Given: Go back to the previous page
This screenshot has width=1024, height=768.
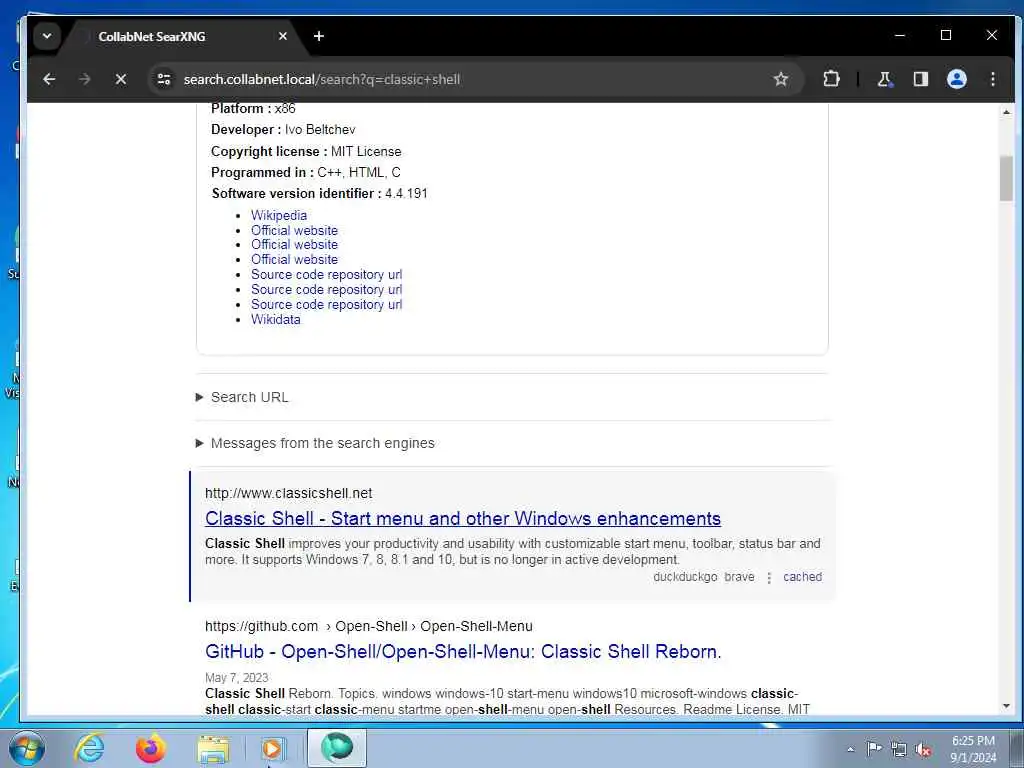Looking at the screenshot, I should 49,79.
